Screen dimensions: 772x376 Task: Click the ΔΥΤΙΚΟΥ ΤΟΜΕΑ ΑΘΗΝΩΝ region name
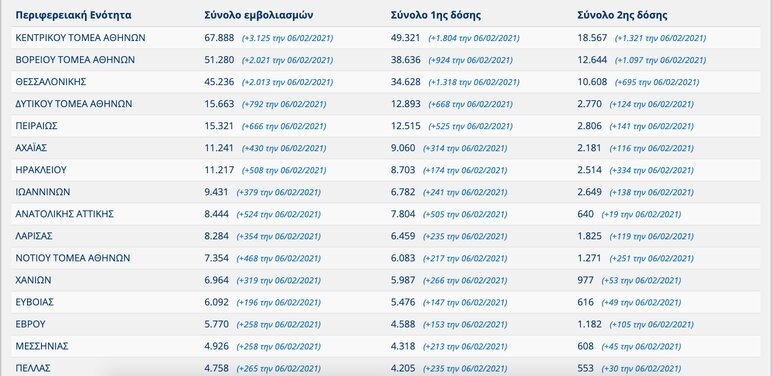(74, 104)
